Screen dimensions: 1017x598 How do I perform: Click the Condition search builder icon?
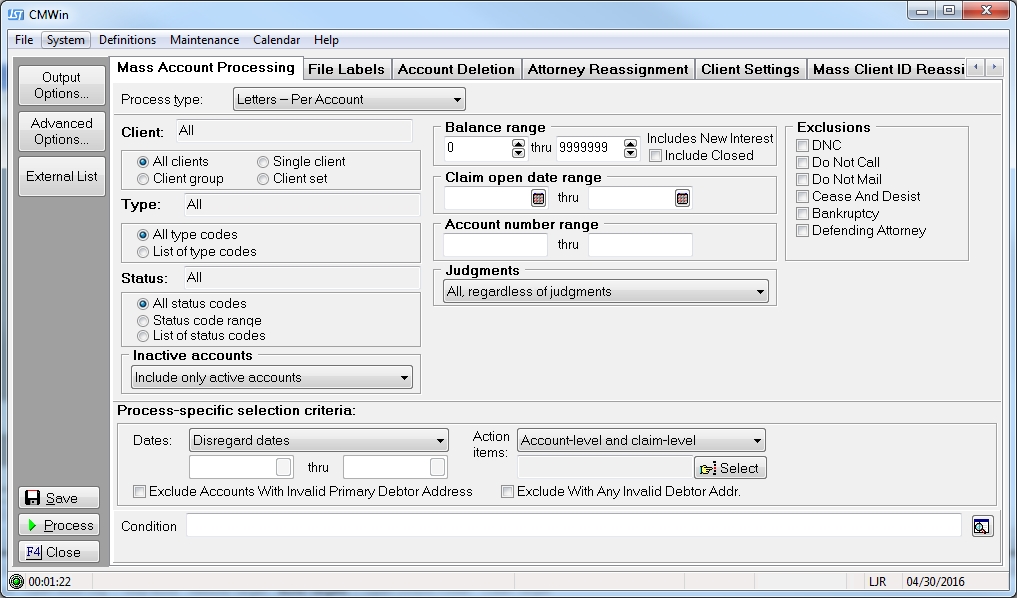click(981, 527)
